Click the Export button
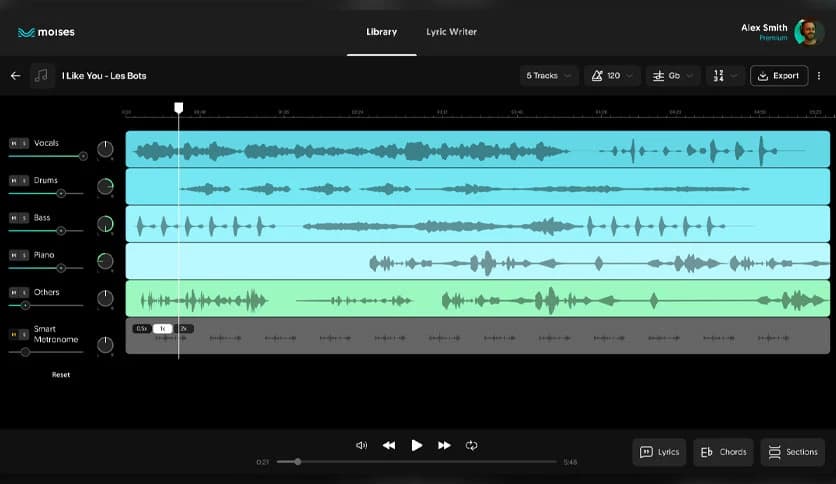836x484 pixels. tap(779, 76)
